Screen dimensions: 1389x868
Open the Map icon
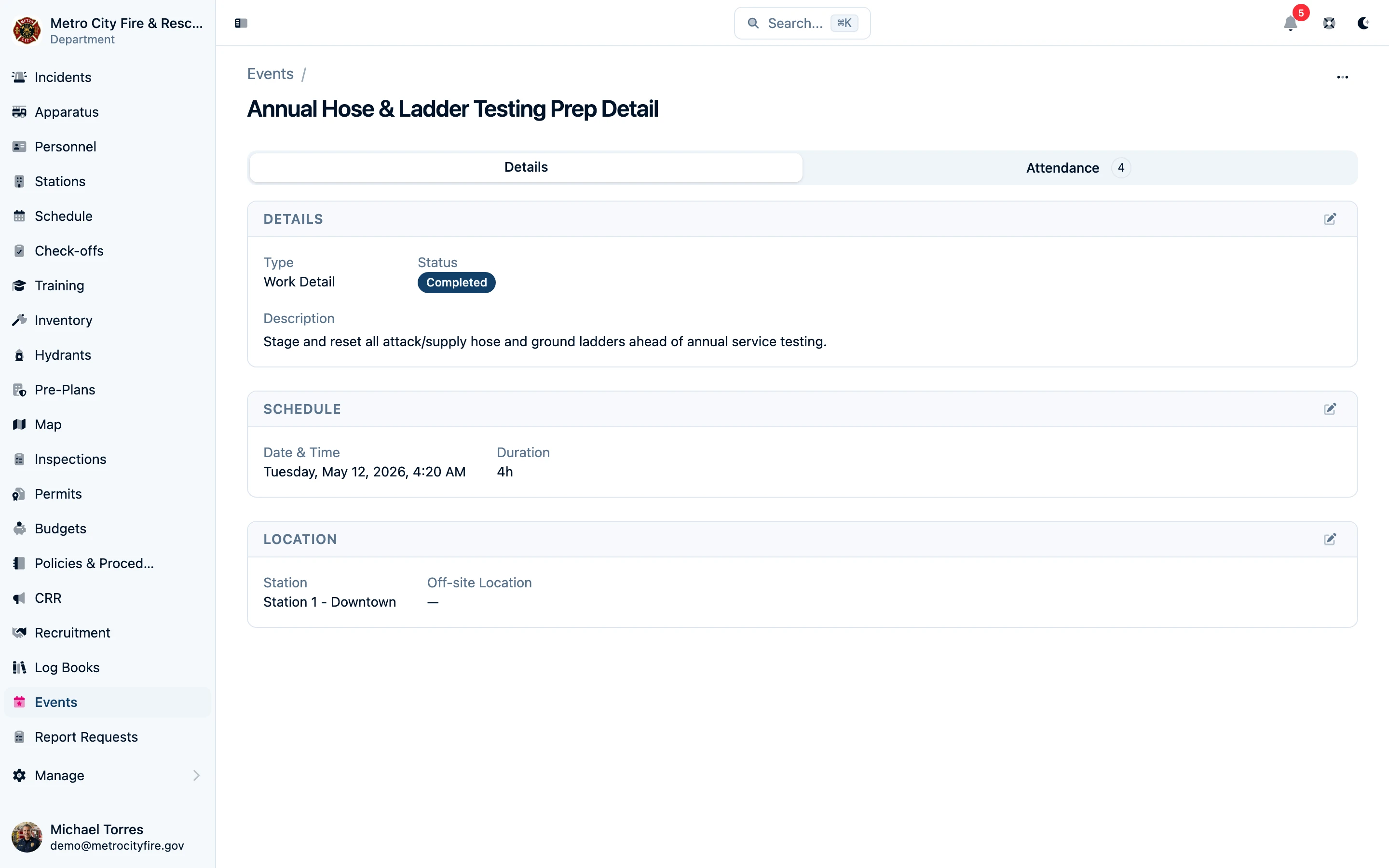[19, 424]
